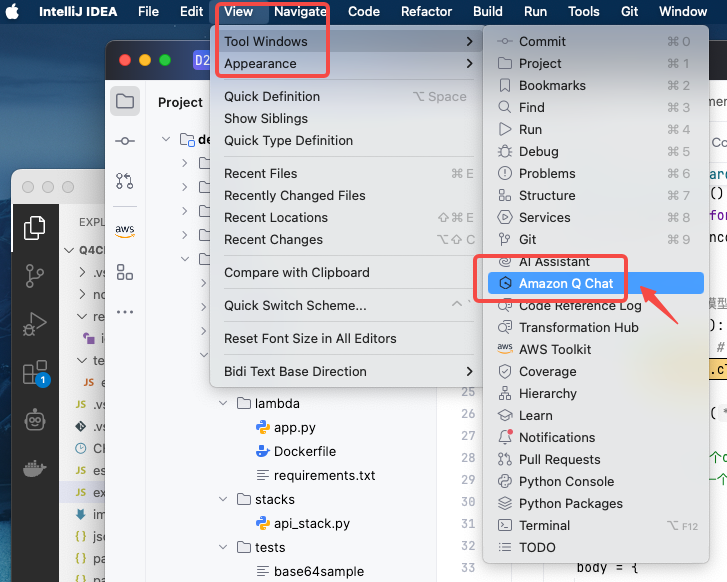The image size is (727, 582).
Task: Open Transformation Hub tool window
Action: (x=596, y=327)
